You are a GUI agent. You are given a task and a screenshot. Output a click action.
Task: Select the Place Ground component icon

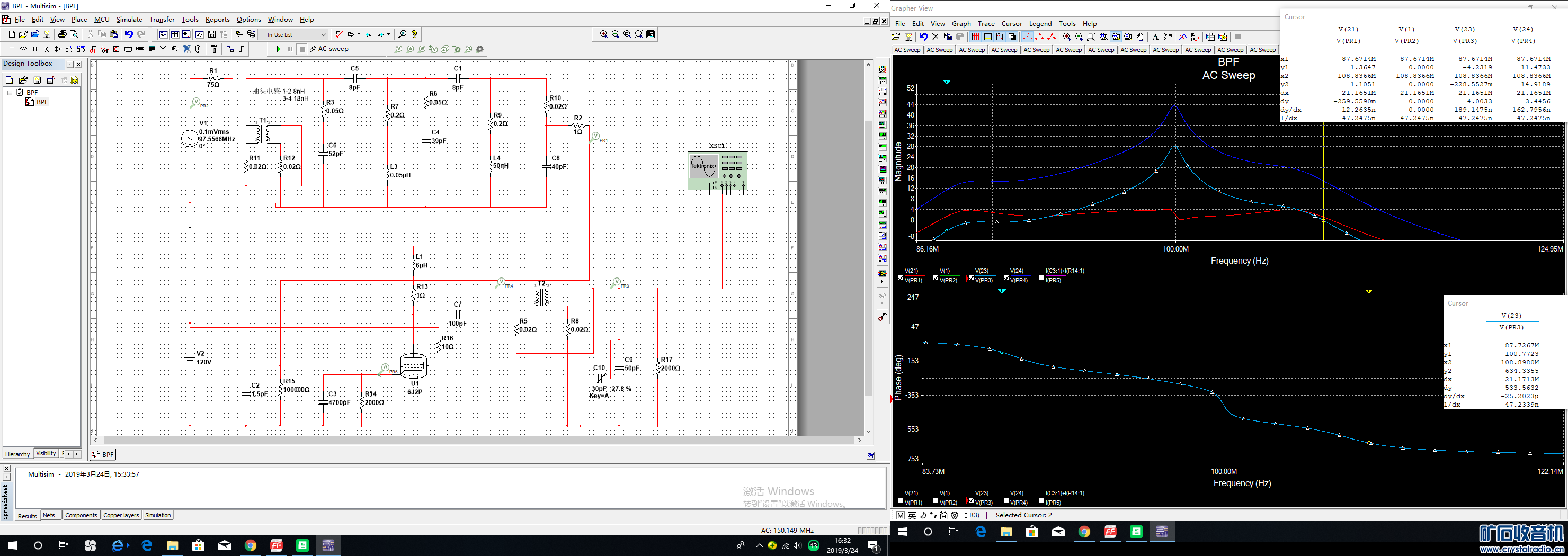tap(12, 49)
